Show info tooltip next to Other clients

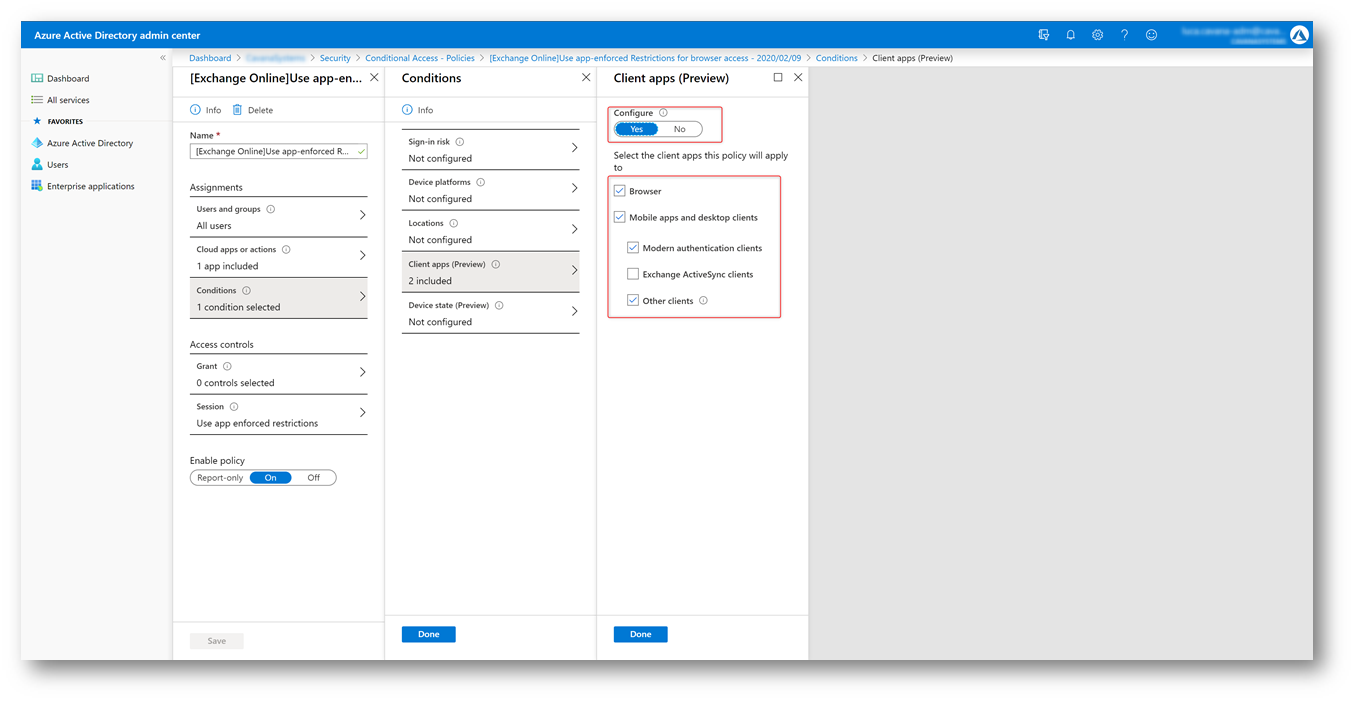click(x=704, y=301)
